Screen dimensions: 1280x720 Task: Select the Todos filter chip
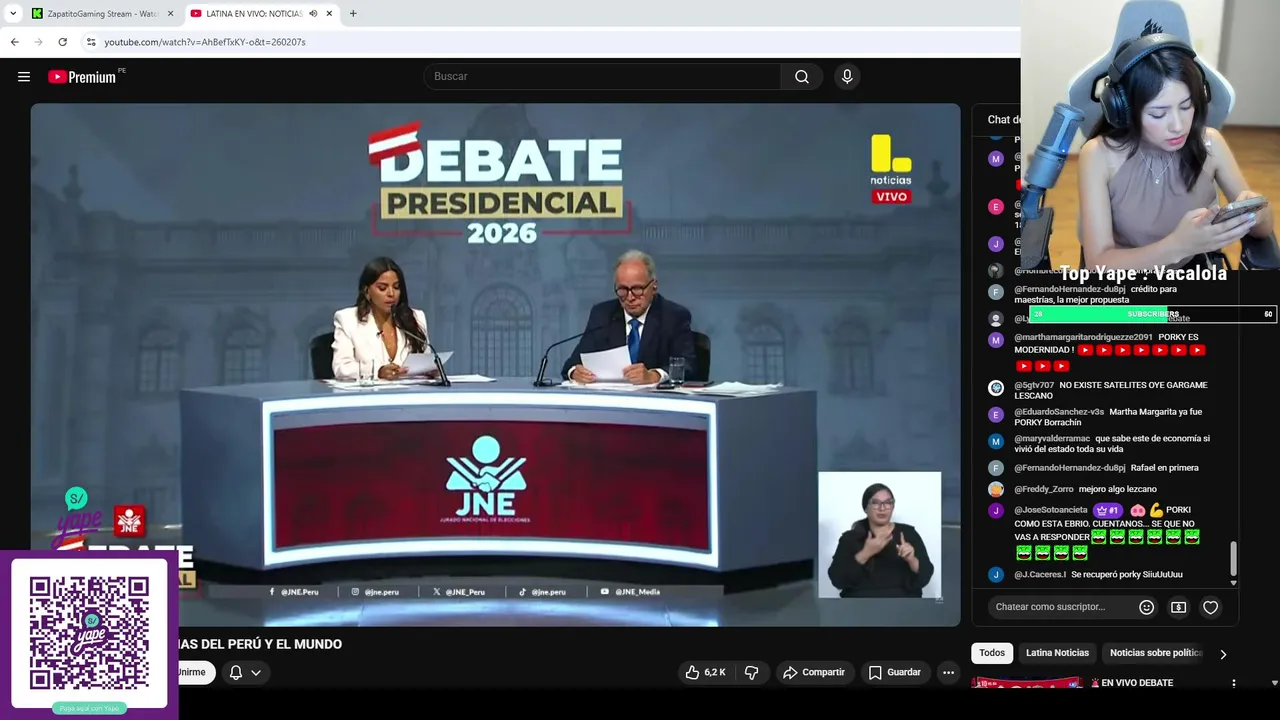pos(992,653)
